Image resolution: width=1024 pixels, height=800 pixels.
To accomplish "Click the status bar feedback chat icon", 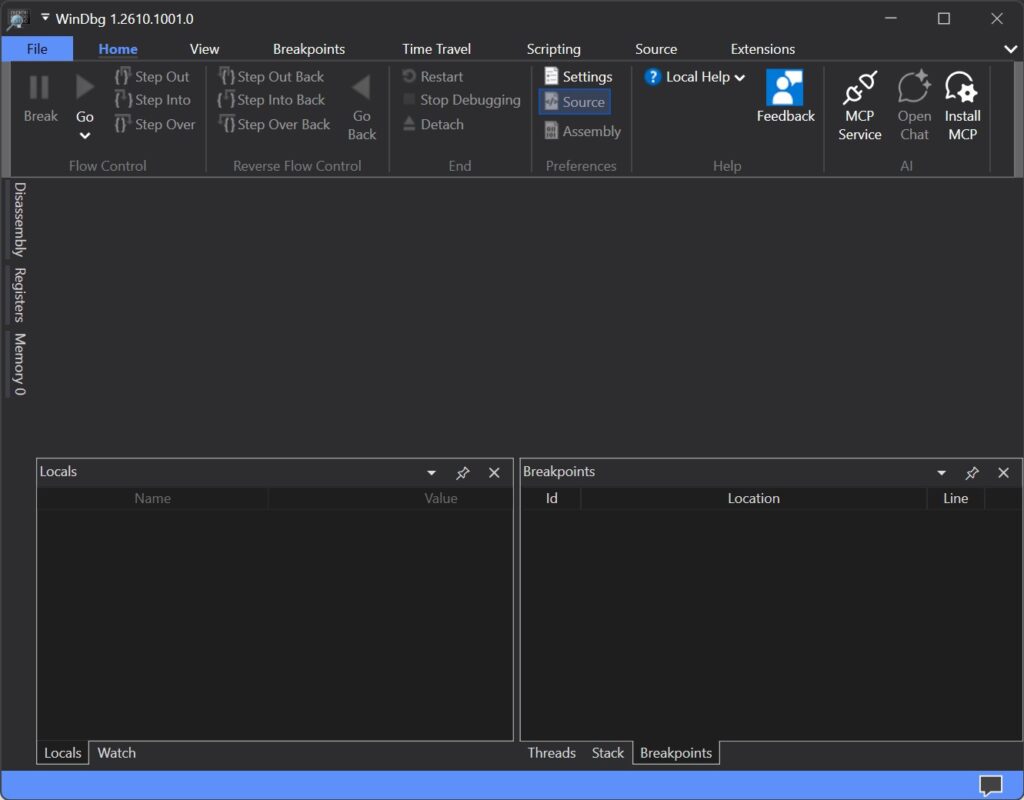I will click(x=990, y=786).
